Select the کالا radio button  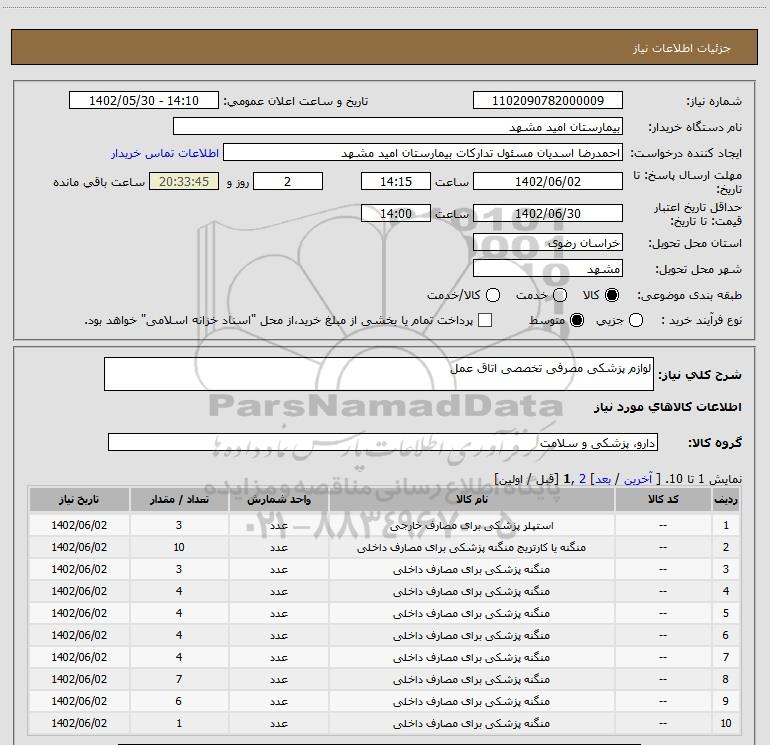[x=612, y=295]
